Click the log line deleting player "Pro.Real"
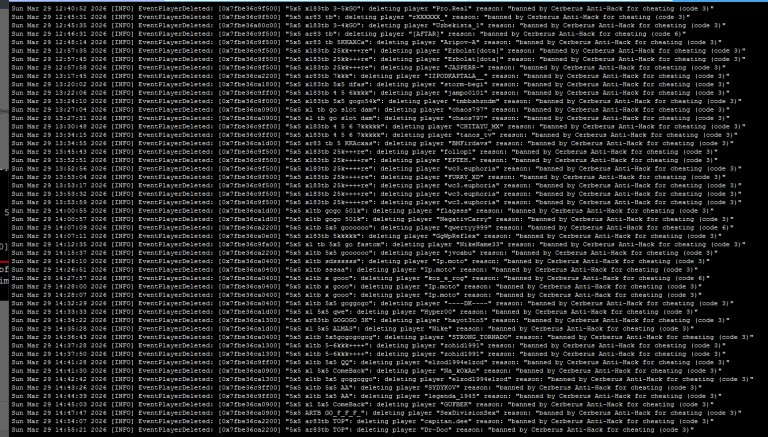 (362, 9)
